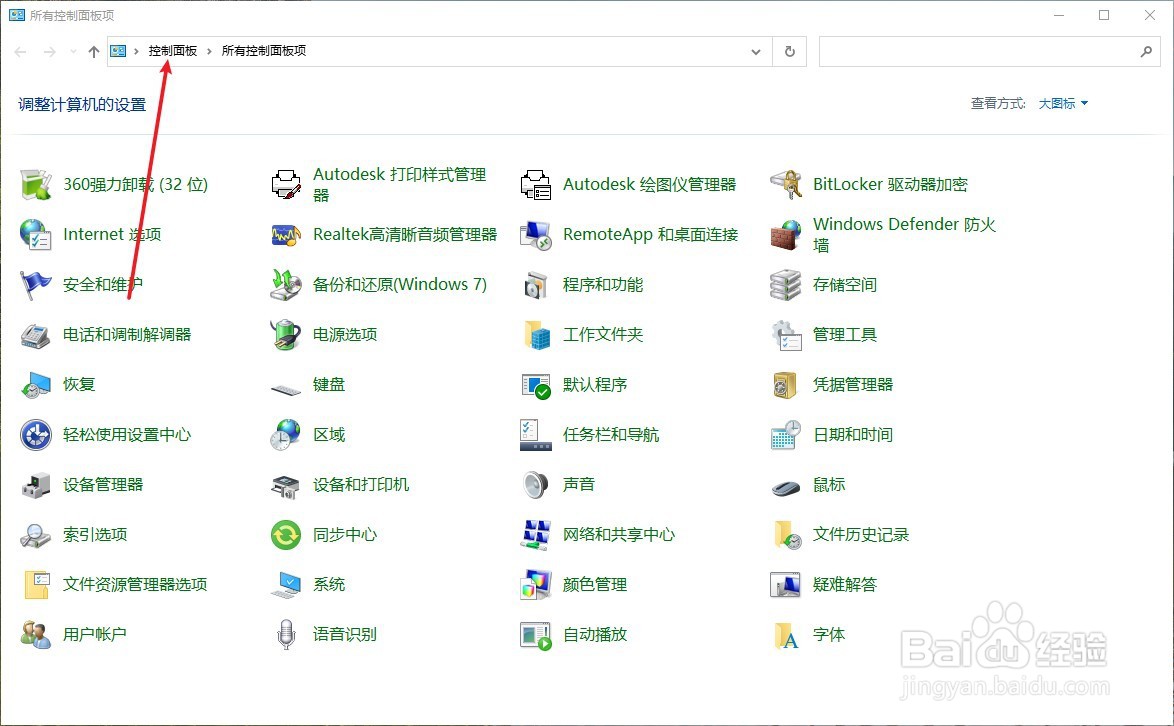
Task: Refresh the control panel view
Action: click(x=790, y=52)
